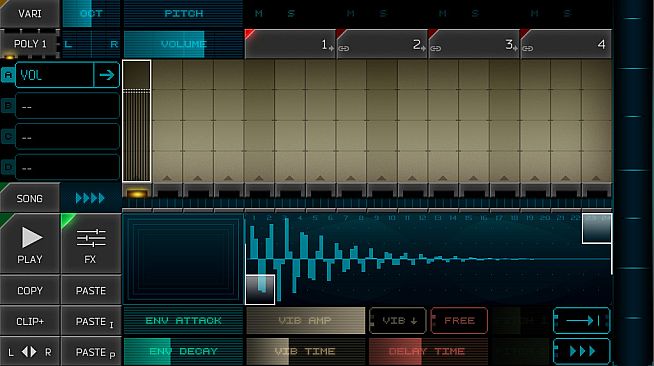Open the FX mixer panel

(91, 244)
